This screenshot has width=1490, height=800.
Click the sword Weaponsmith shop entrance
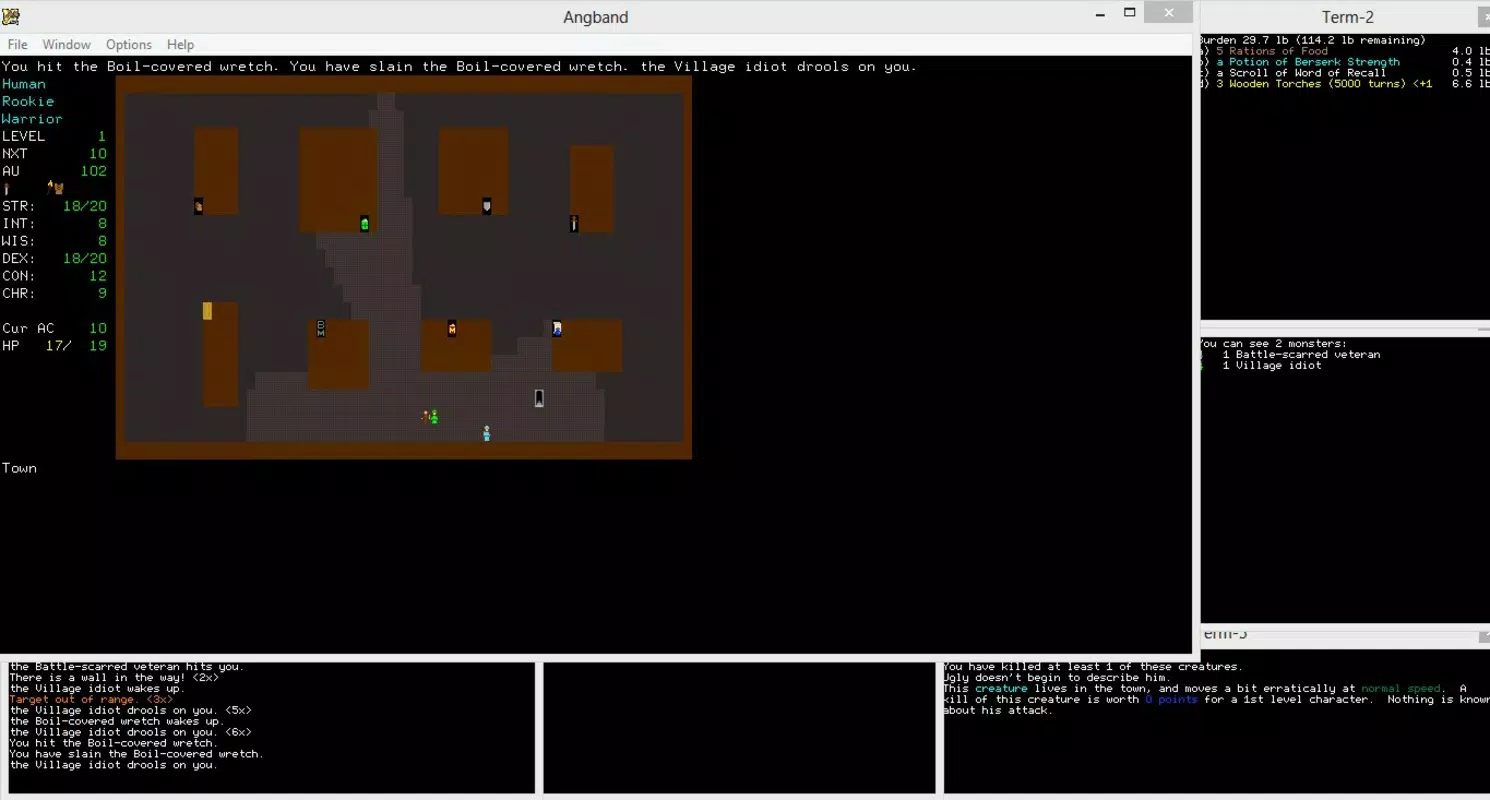(574, 224)
